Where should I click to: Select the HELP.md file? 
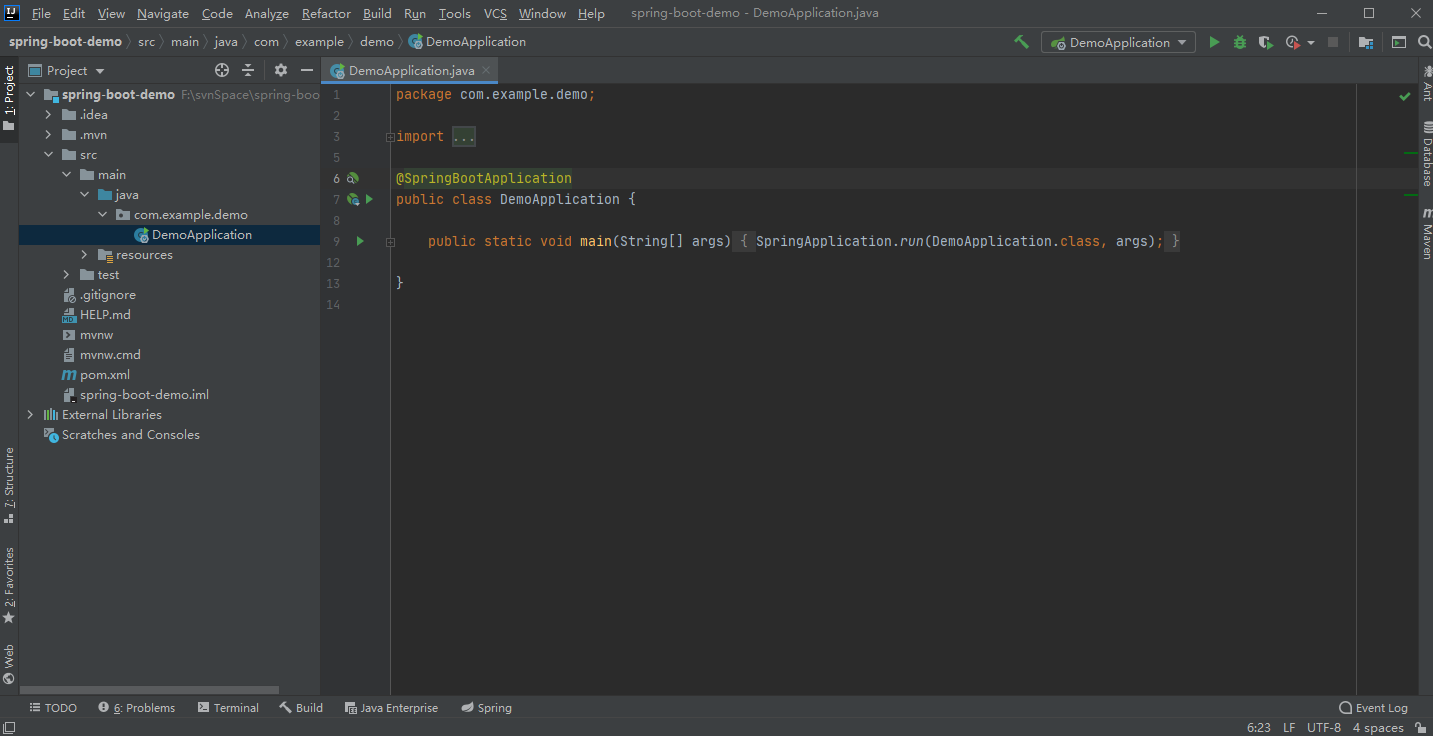point(96,315)
